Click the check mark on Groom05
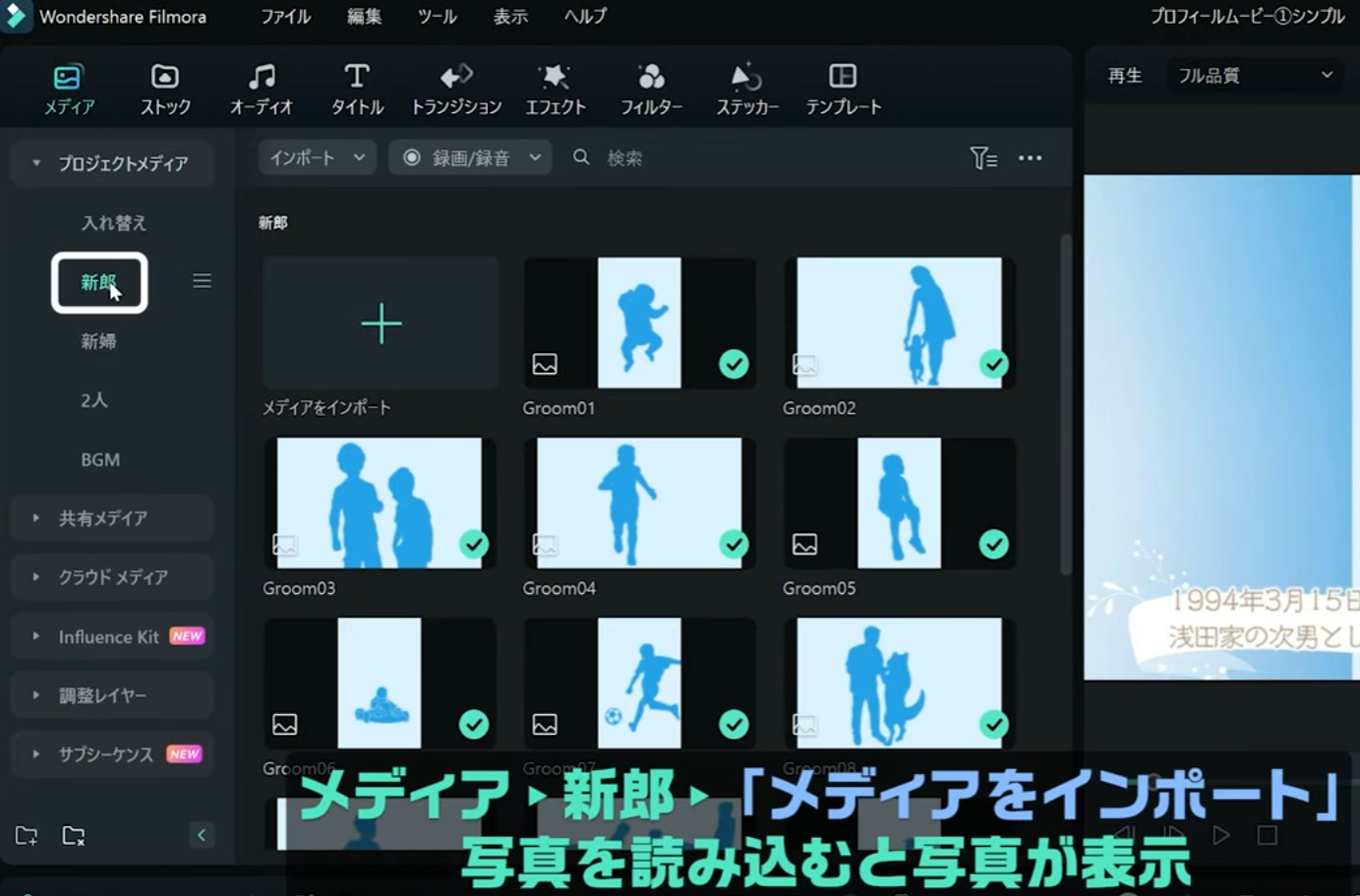 994,544
